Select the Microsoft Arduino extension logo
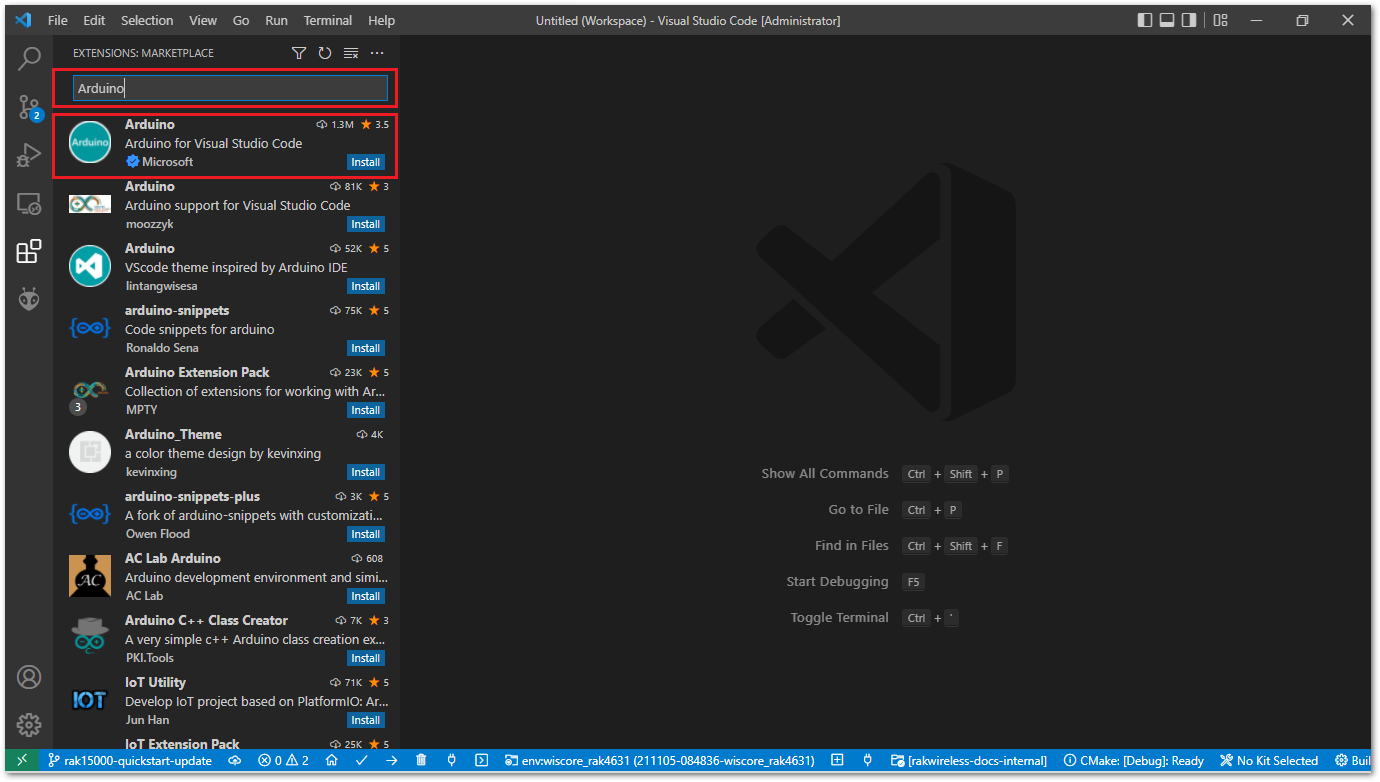Image resolution: width=1380 pixels, height=782 pixels. 90,143
